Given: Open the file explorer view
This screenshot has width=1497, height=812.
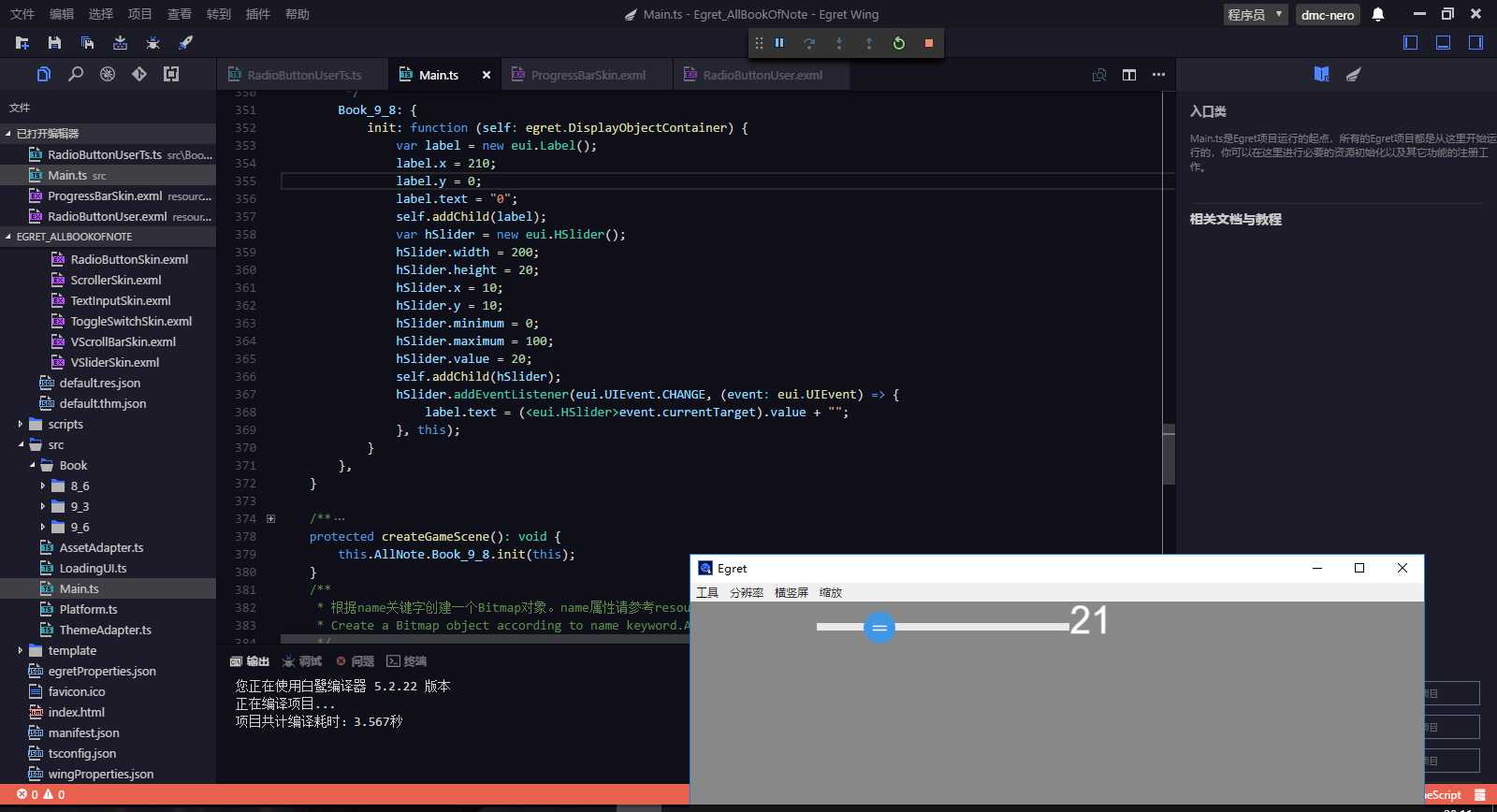Looking at the screenshot, I should (44, 74).
